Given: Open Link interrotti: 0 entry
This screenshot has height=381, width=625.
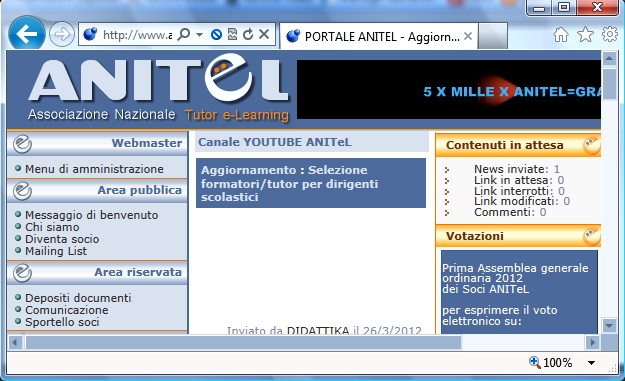Looking at the screenshot, I should tap(519, 190).
